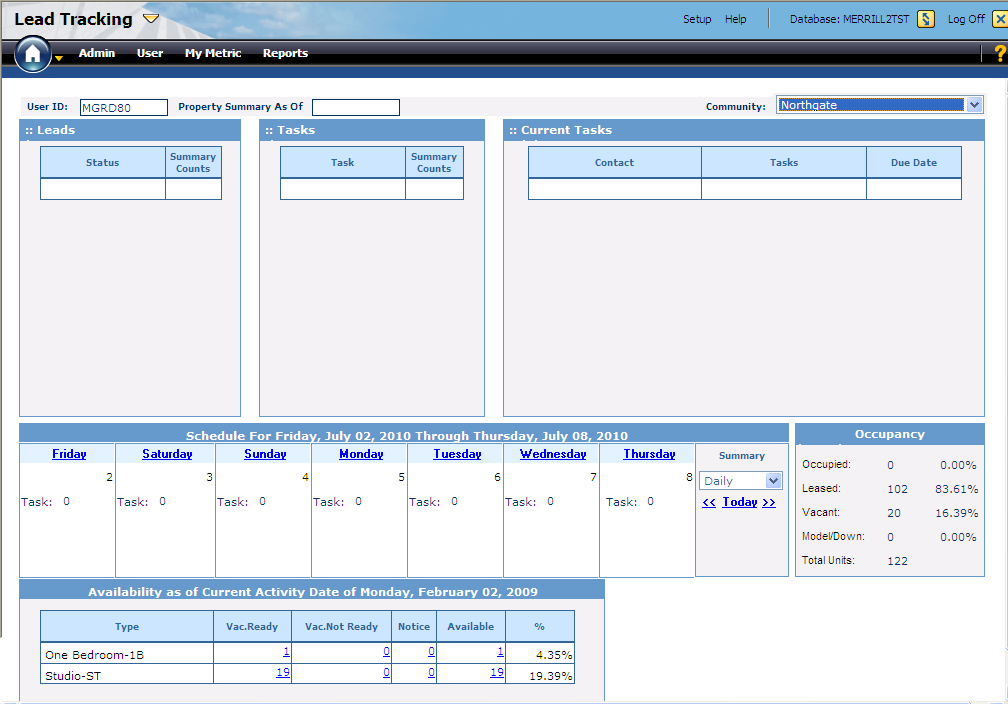This screenshot has height=704, width=1008.
Task: Open the Reports menu
Action: [285, 53]
